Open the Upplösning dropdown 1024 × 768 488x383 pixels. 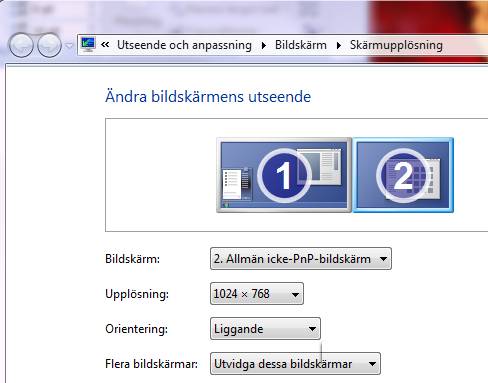point(257,294)
